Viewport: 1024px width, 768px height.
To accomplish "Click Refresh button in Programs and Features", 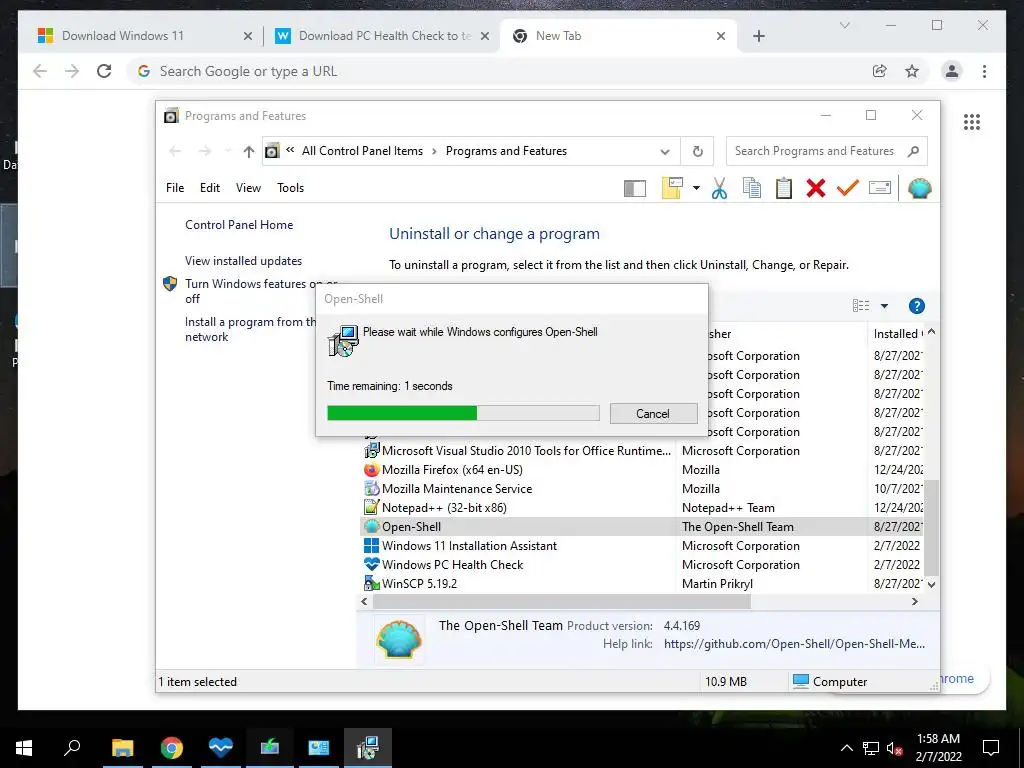I will [x=697, y=152].
